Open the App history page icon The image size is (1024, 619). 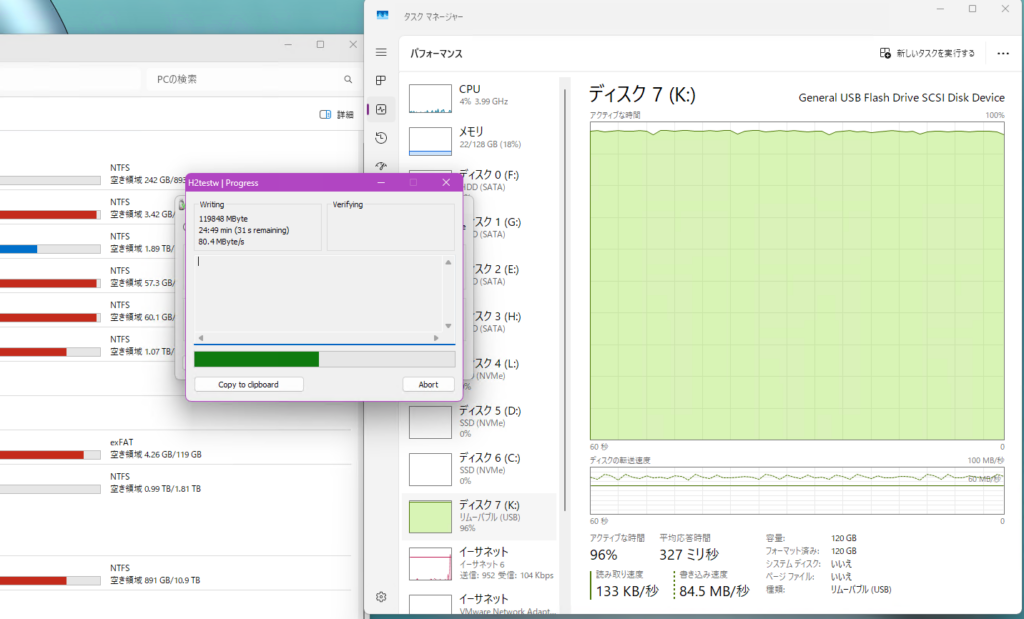(381, 138)
